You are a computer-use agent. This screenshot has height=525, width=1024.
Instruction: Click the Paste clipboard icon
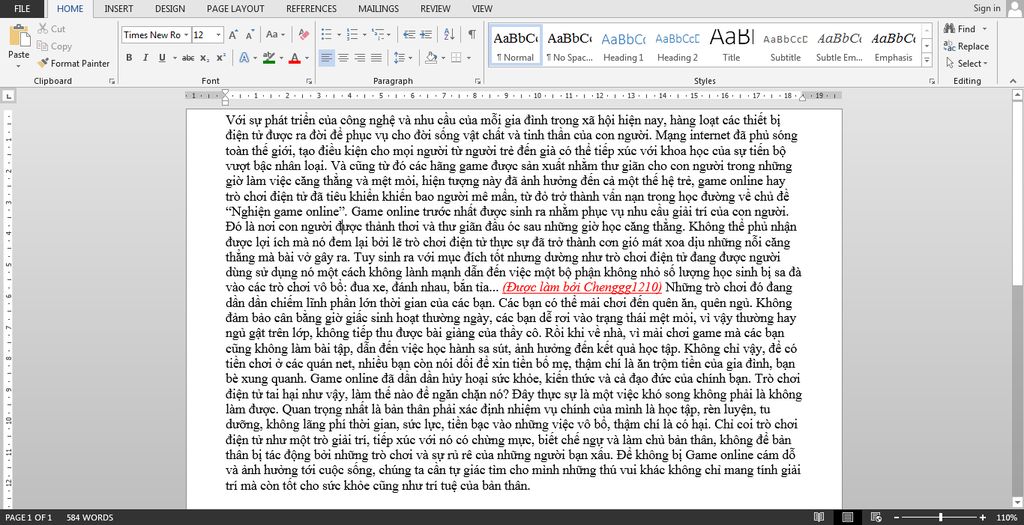pos(19,37)
